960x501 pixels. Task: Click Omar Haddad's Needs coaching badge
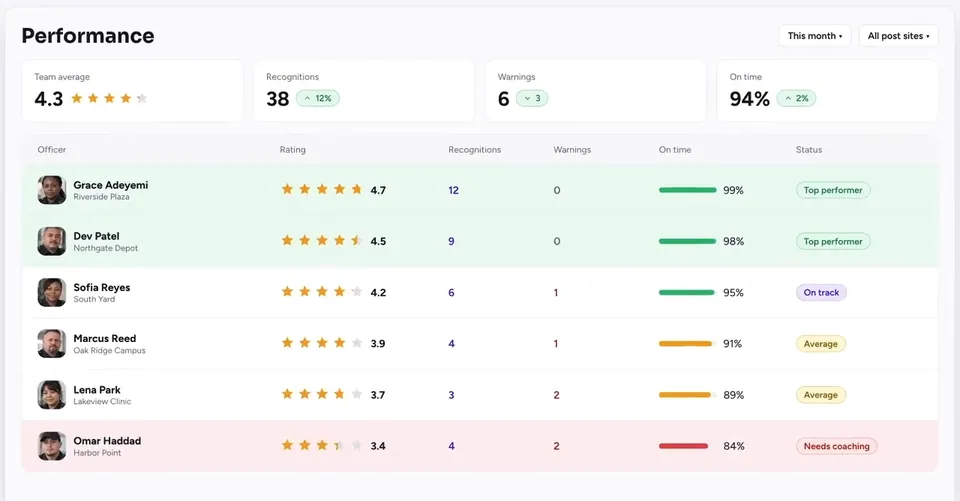(836, 446)
